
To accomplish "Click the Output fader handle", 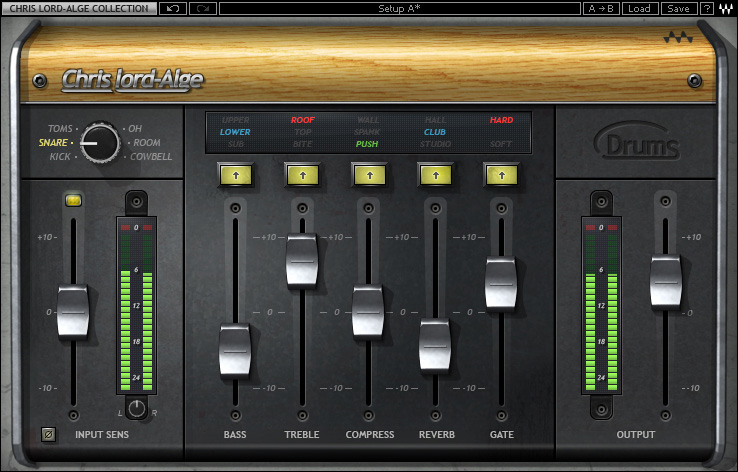I will (666, 282).
